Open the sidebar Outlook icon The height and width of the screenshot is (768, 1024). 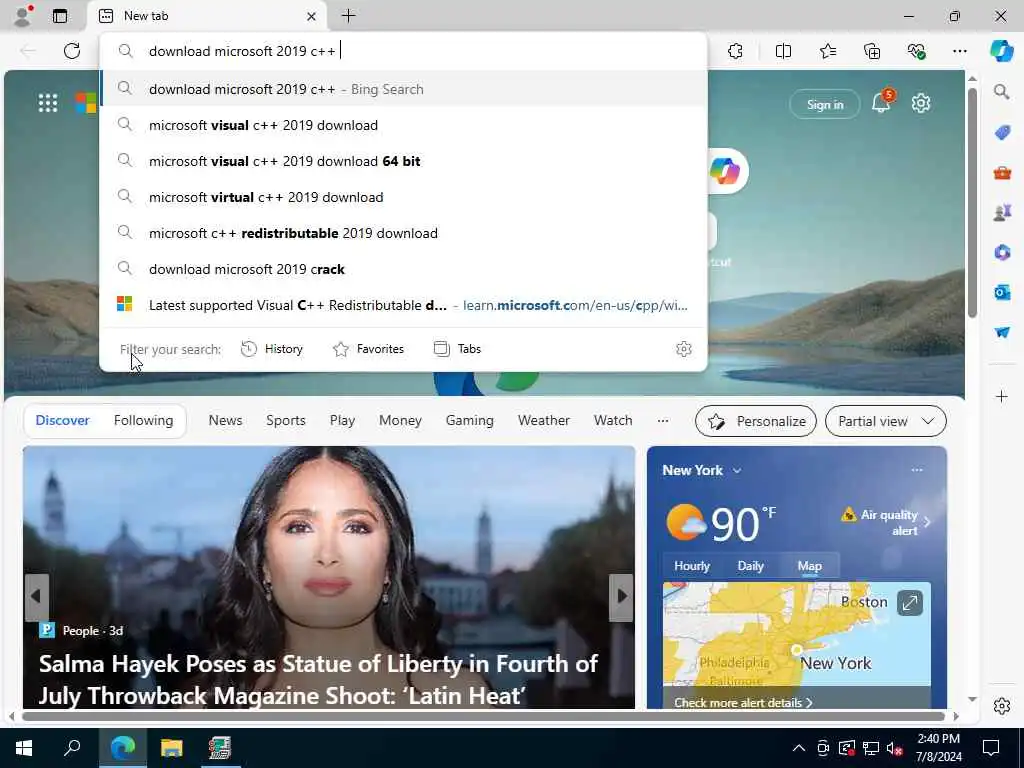coord(1002,293)
